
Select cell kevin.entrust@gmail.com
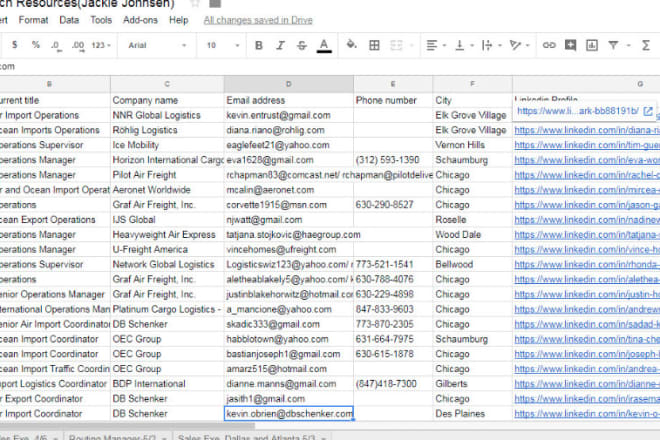point(289,115)
